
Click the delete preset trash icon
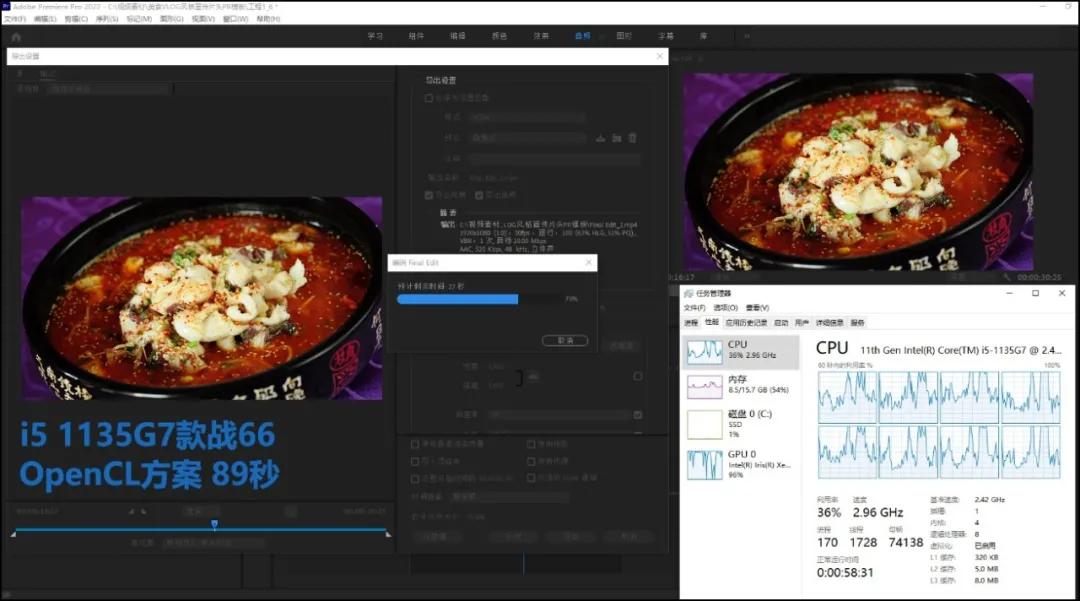[x=633, y=138]
